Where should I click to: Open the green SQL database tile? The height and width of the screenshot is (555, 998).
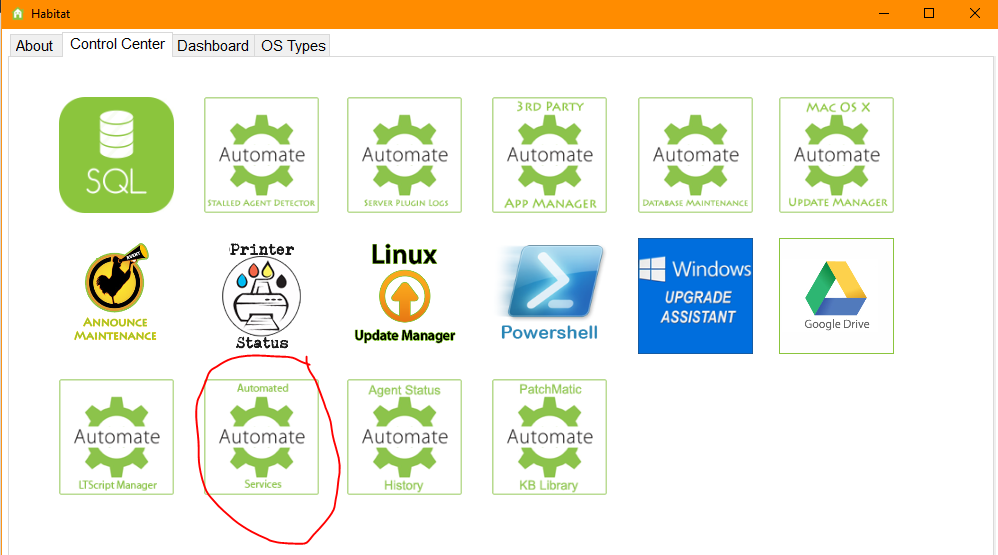116,155
